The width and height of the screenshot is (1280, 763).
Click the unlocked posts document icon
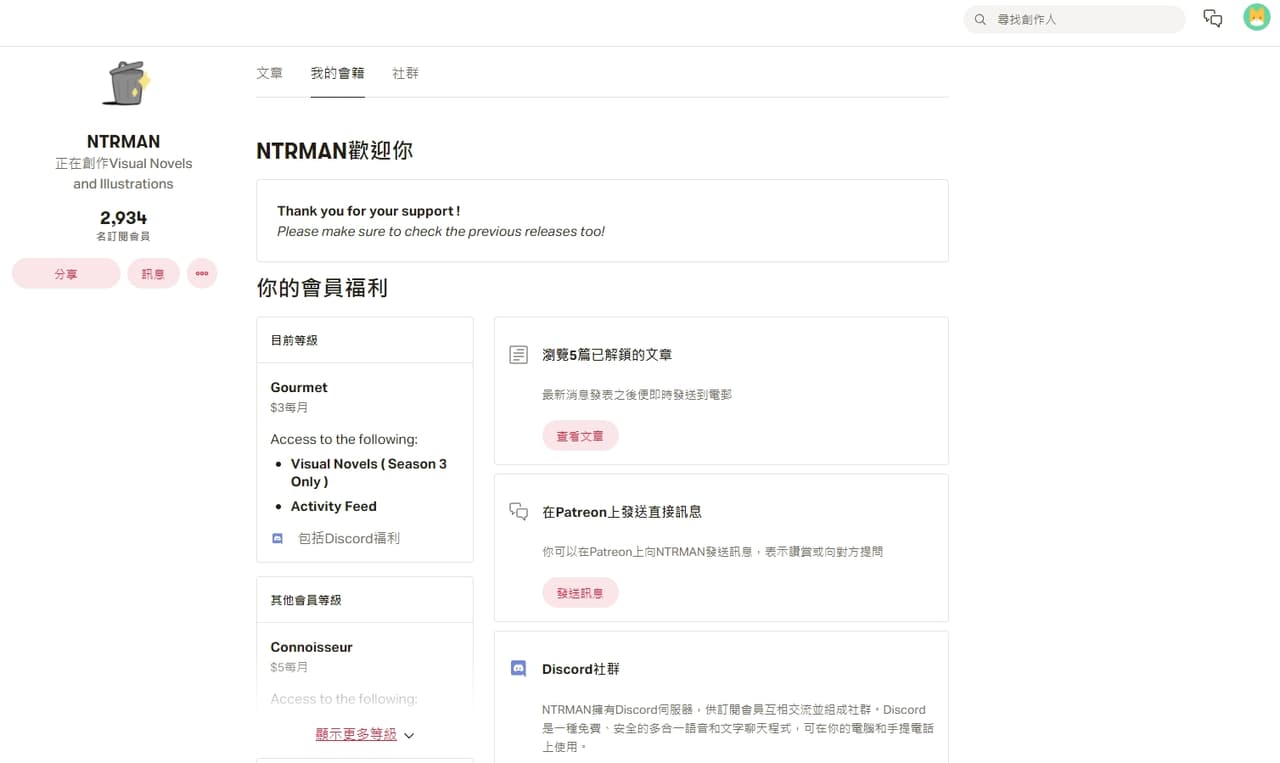(x=518, y=355)
